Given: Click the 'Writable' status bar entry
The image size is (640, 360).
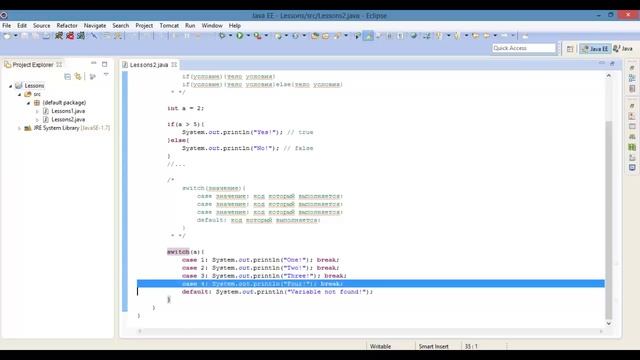Looking at the screenshot, I should (x=380, y=346).
